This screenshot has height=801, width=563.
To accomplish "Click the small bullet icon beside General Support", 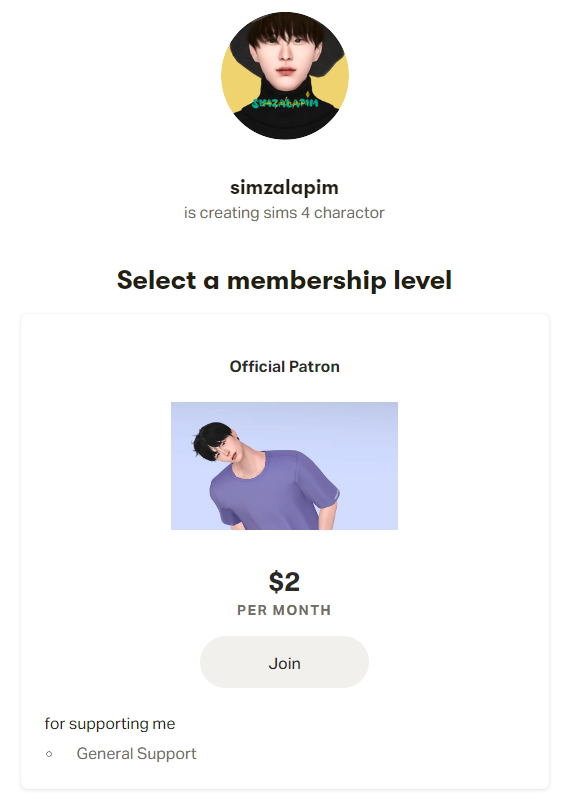I will (x=49, y=754).
